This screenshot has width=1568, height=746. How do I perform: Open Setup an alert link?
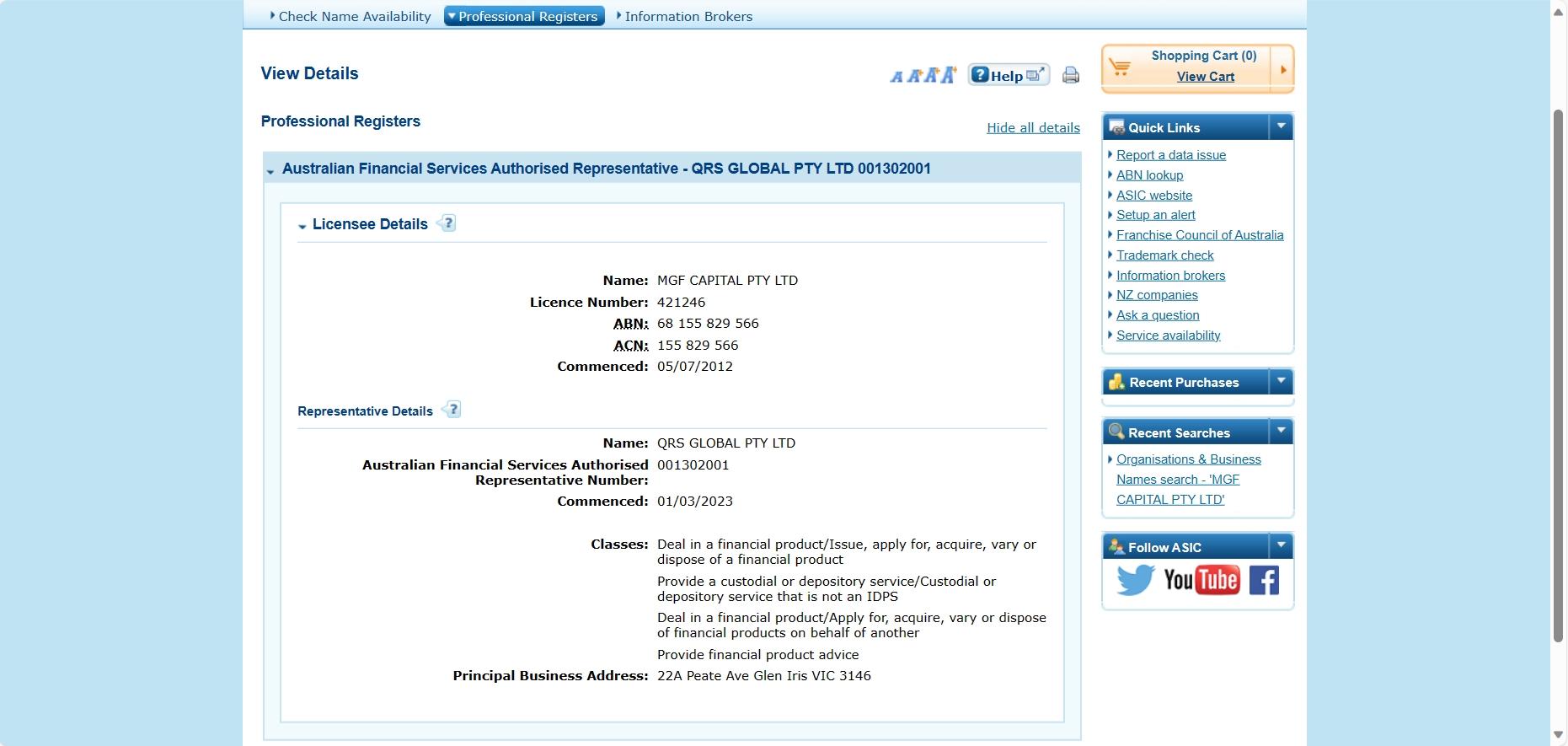[x=1155, y=215]
